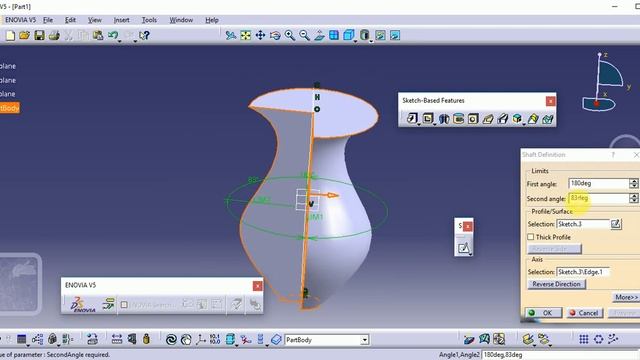
Task: Select the Rotate view tool
Action: tap(275, 36)
